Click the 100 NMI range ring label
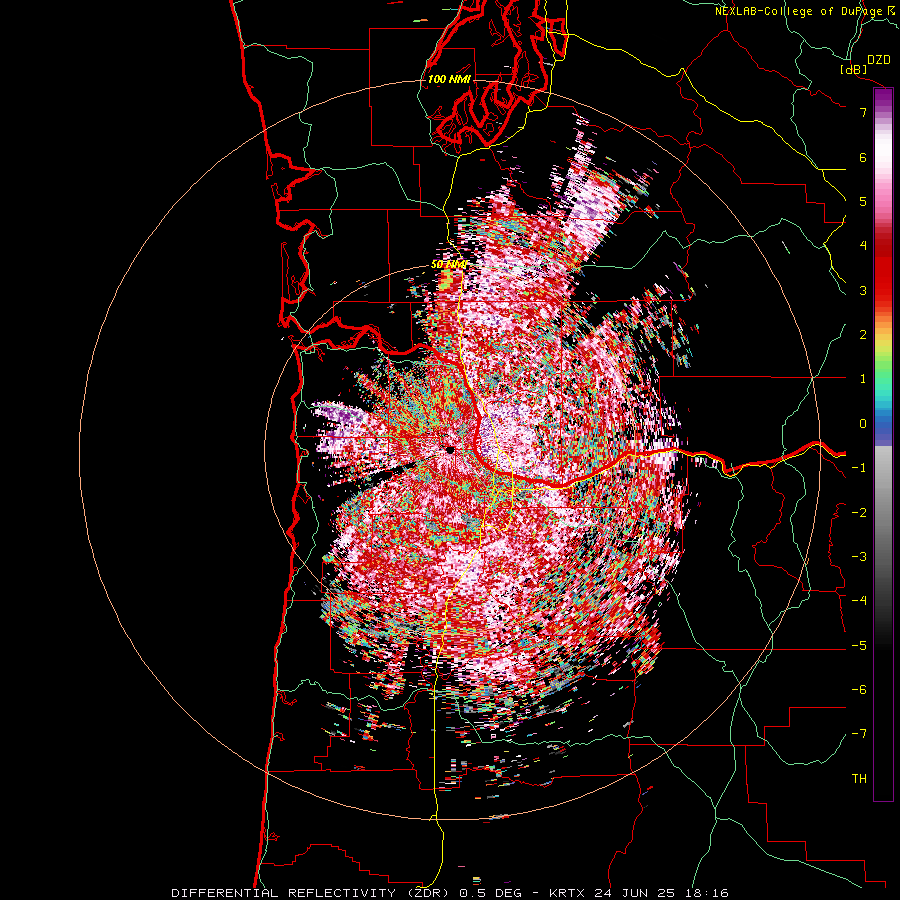Viewport: 900px width, 900px height. 449,79
